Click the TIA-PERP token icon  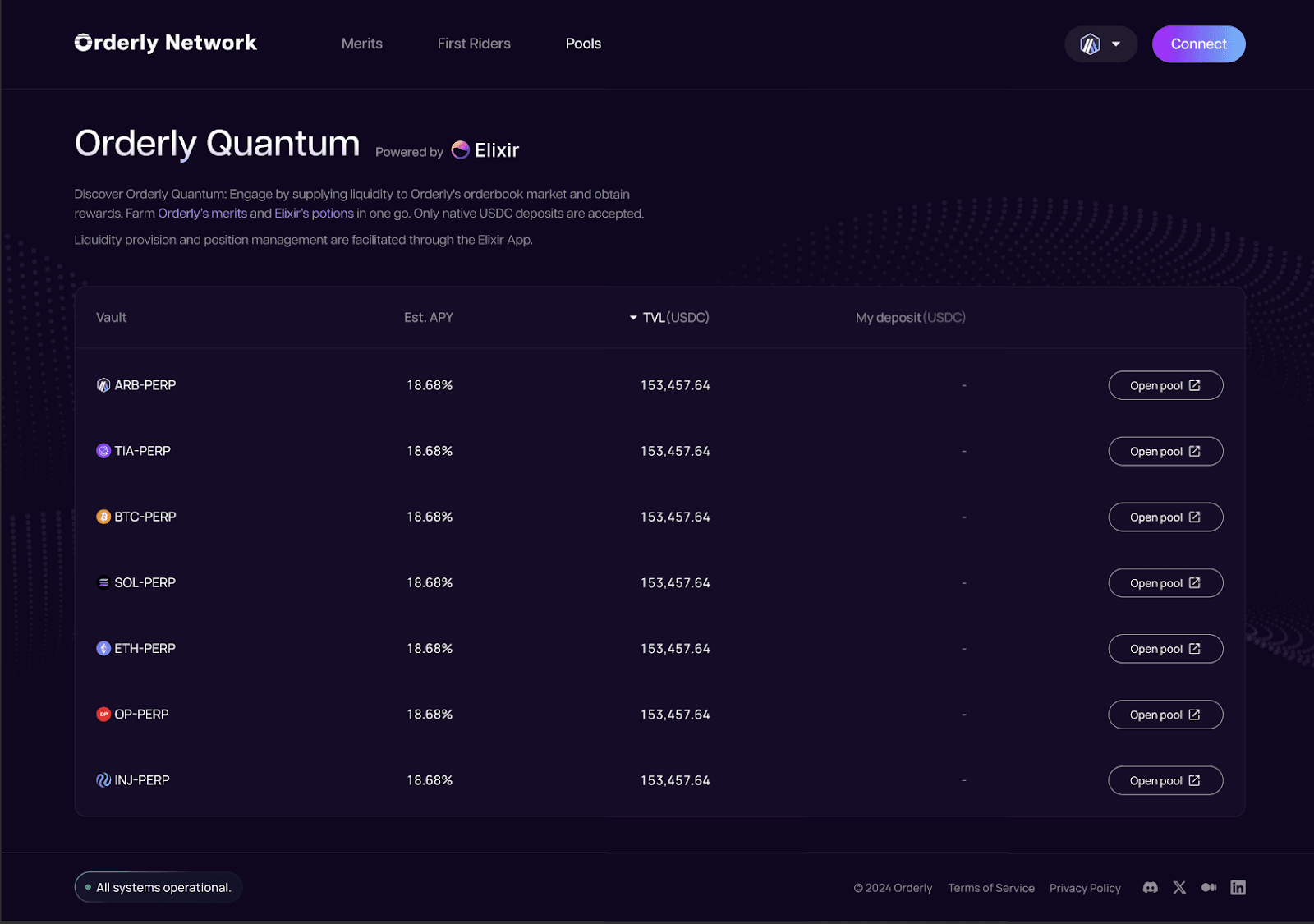tap(103, 451)
